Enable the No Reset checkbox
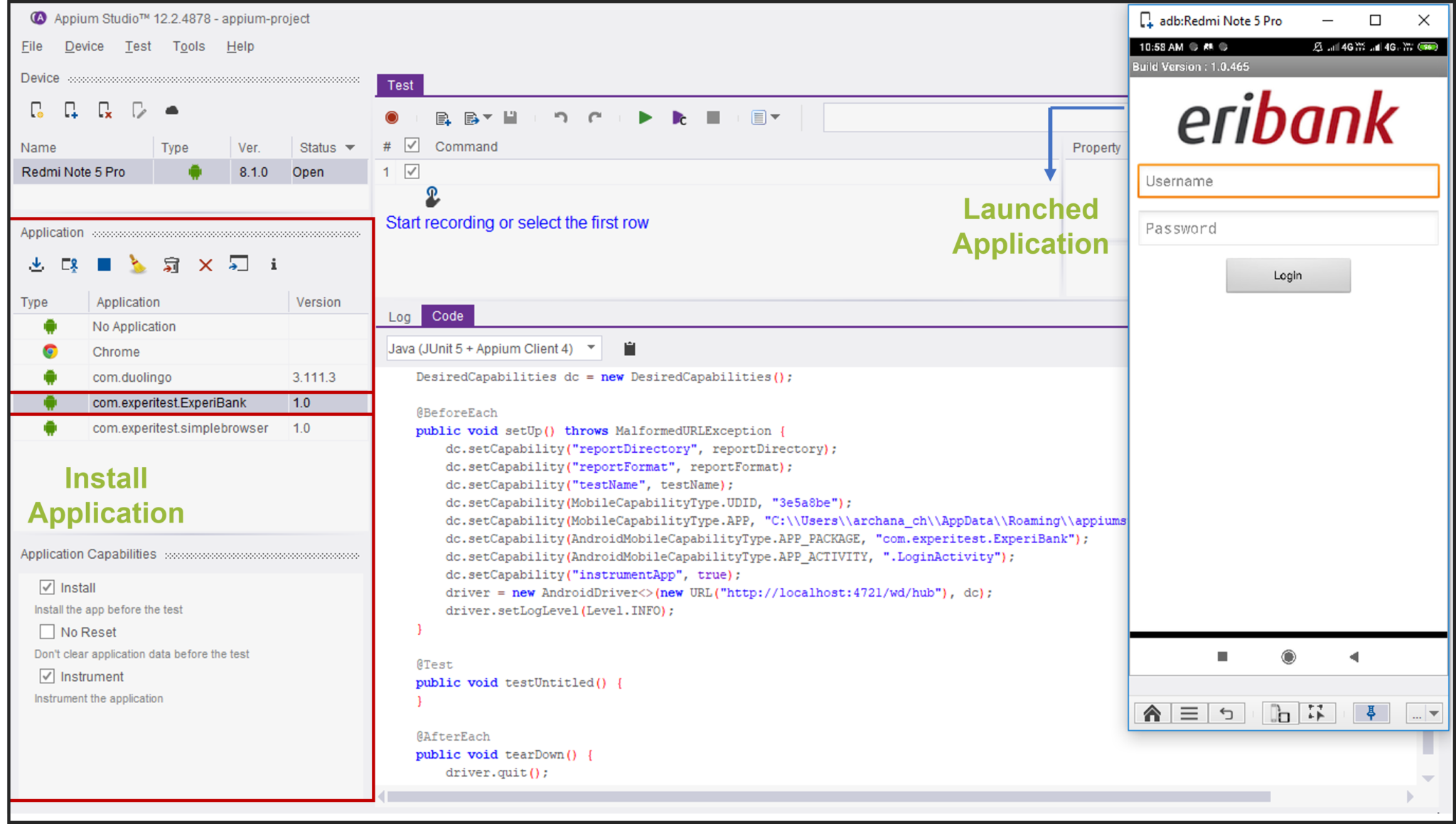The image size is (1456, 824). pos(47,631)
